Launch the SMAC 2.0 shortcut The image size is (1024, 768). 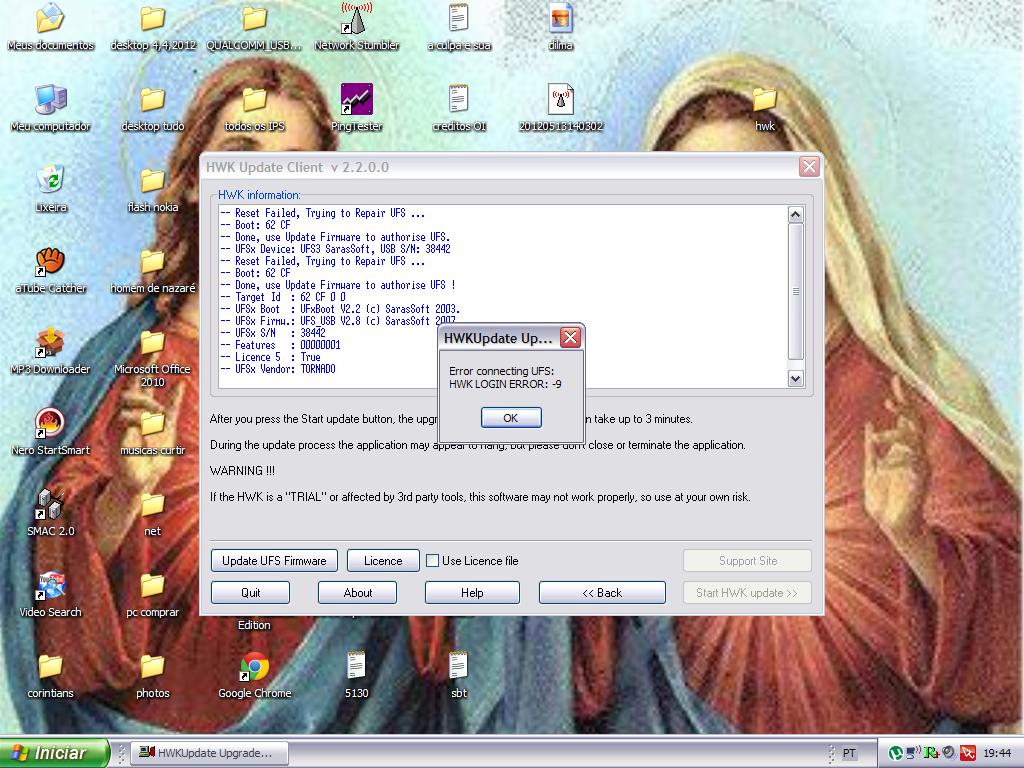point(50,513)
